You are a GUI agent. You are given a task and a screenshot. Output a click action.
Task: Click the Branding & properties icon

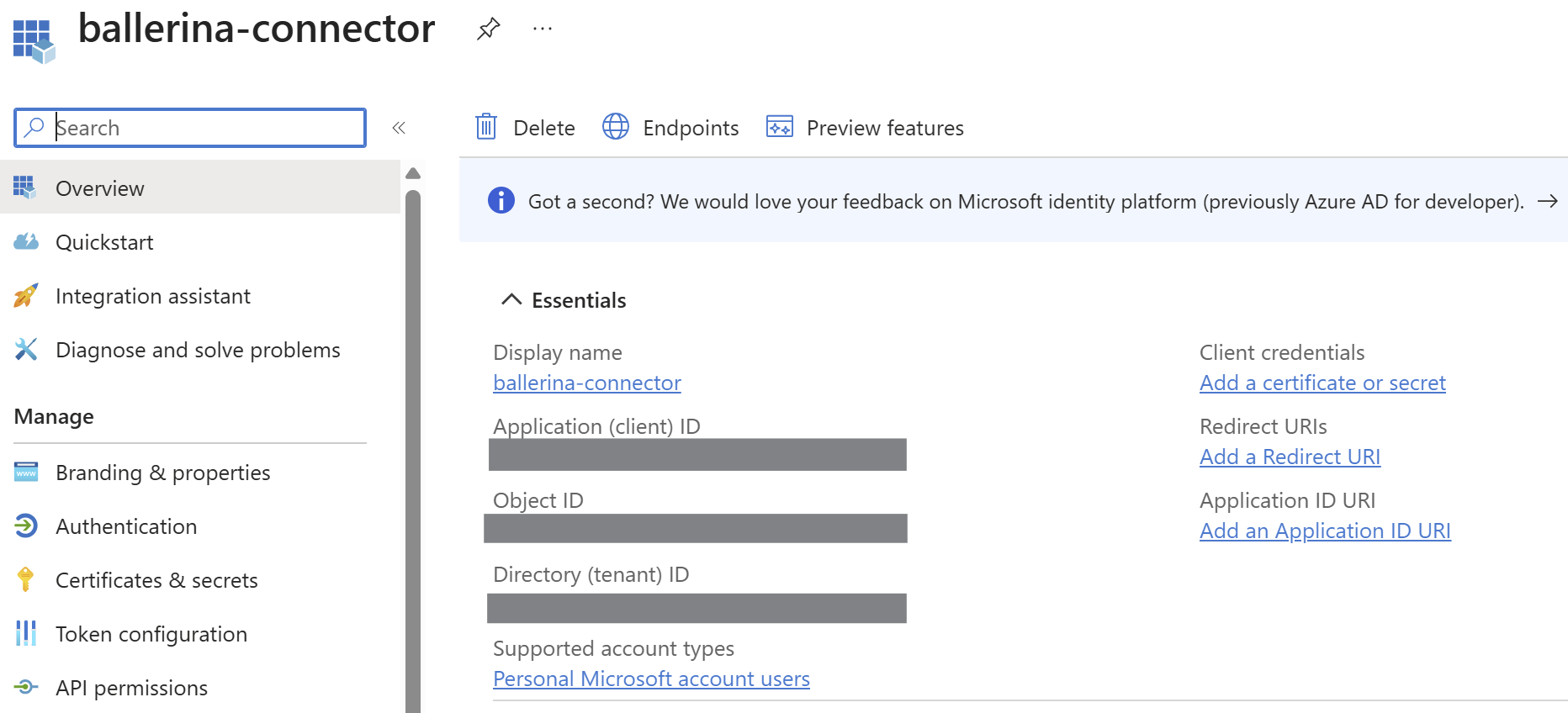click(26, 472)
